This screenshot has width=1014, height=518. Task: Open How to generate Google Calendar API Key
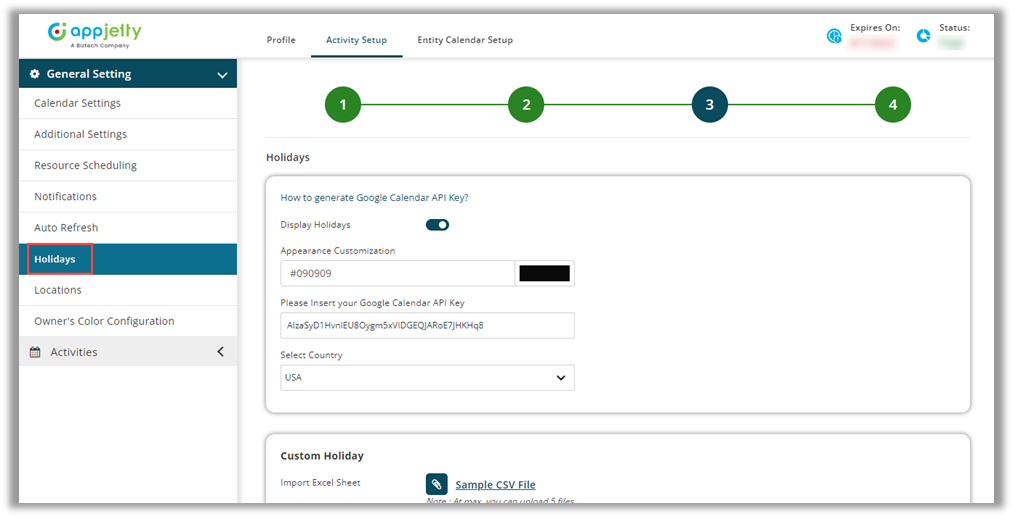click(x=374, y=198)
